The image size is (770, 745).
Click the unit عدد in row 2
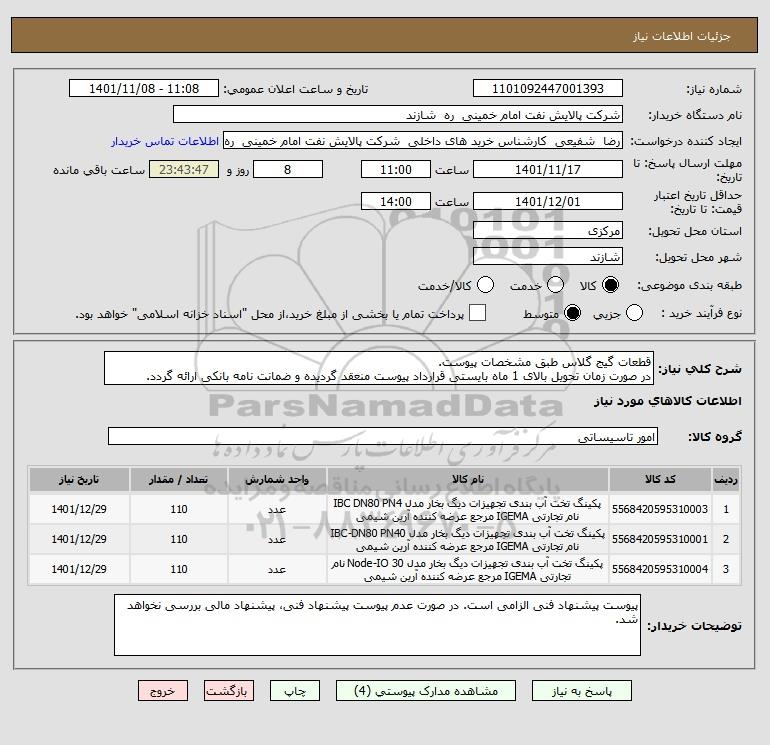click(277, 539)
